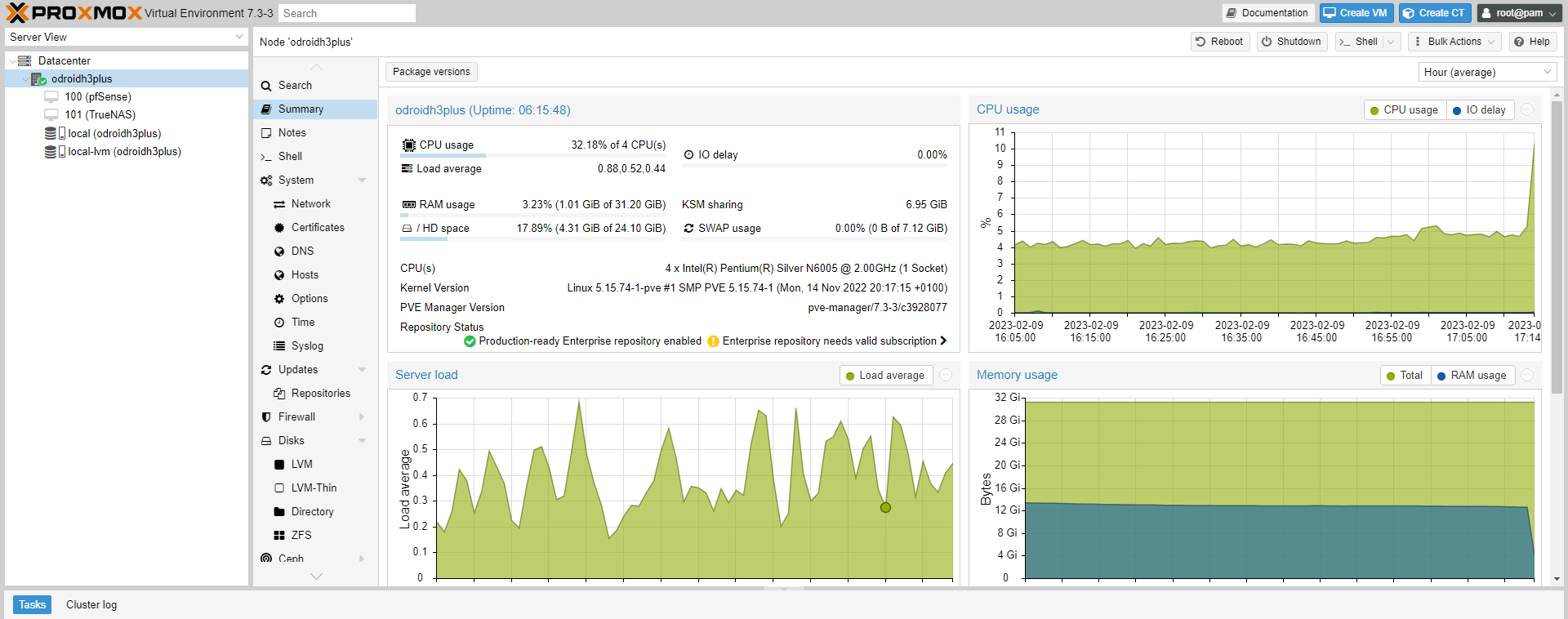Click the Summary book icon

[x=266, y=109]
